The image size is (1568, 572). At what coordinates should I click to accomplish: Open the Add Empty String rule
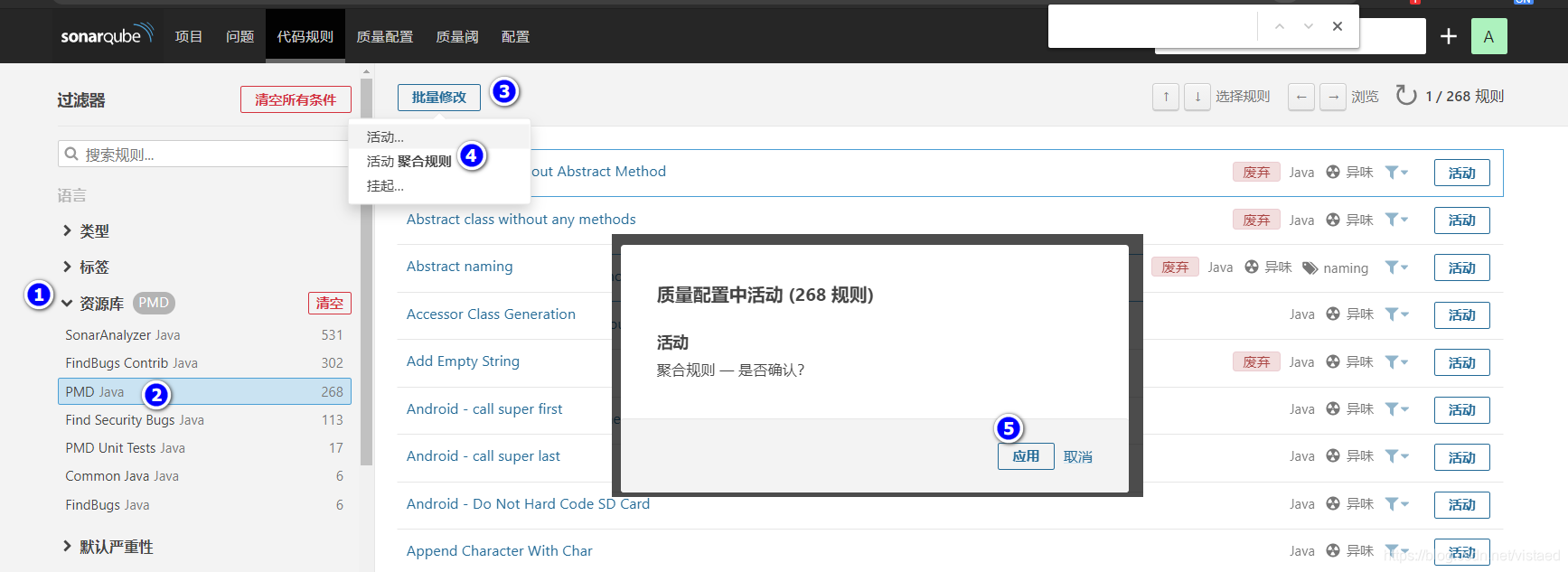pos(463,361)
